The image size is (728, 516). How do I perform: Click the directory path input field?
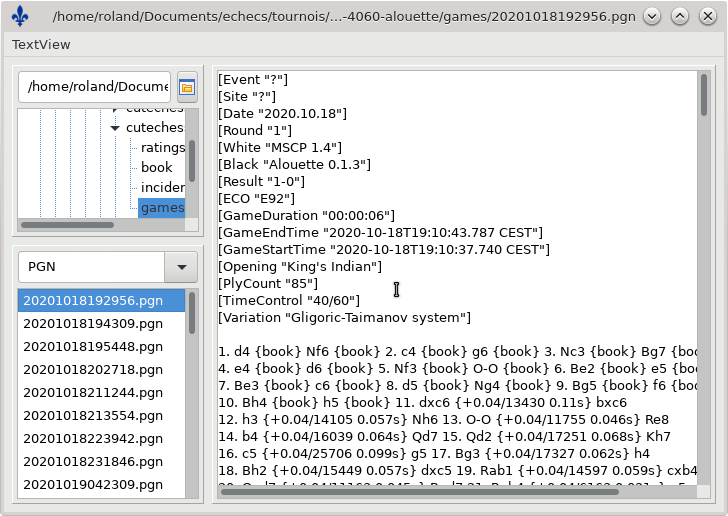point(95,88)
